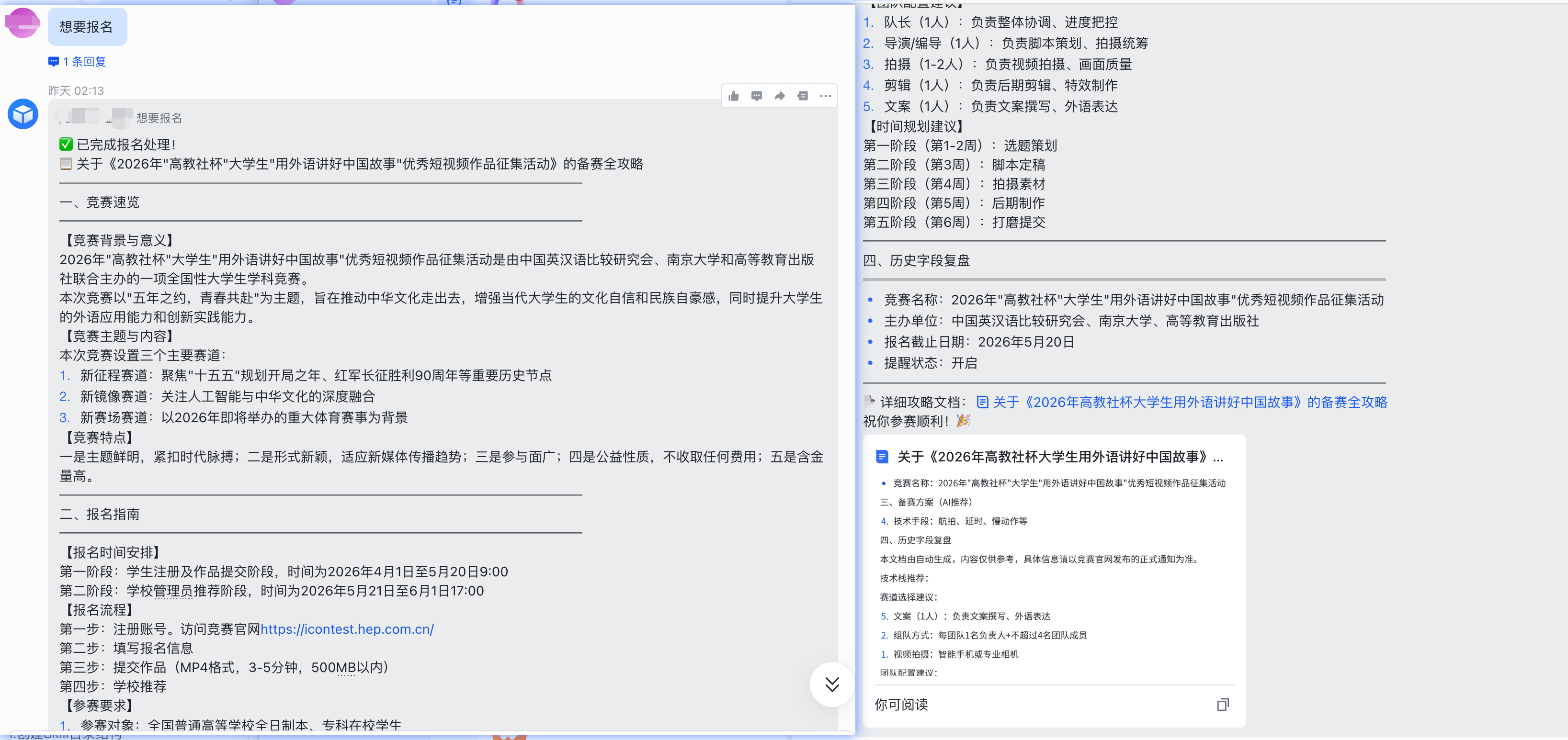This screenshot has height=740, width=1568.
Task: Click '第一阶段（第1-2周）：选题策划' line
Action: point(960,146)
